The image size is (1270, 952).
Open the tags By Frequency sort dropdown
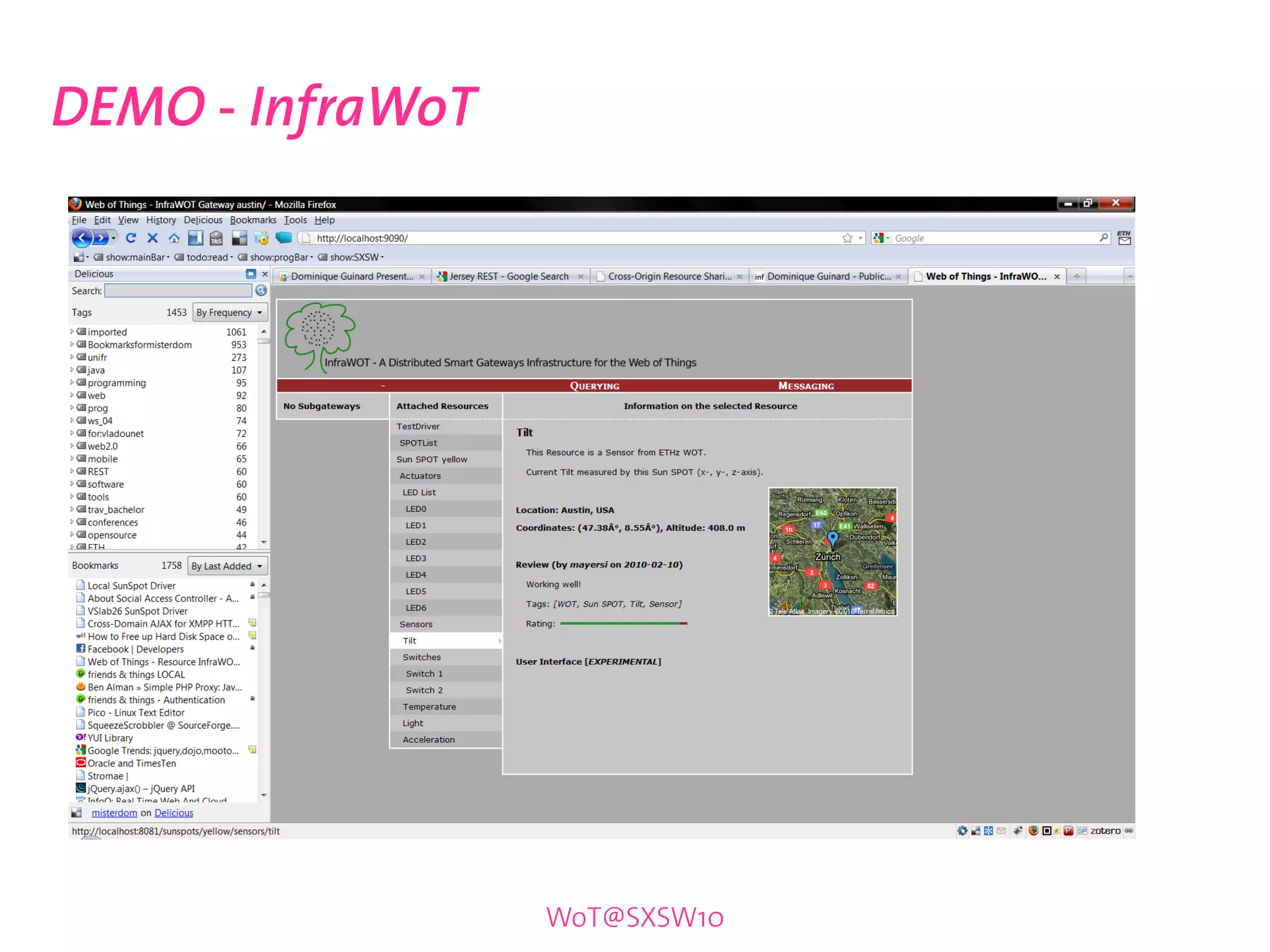(230, 312)
